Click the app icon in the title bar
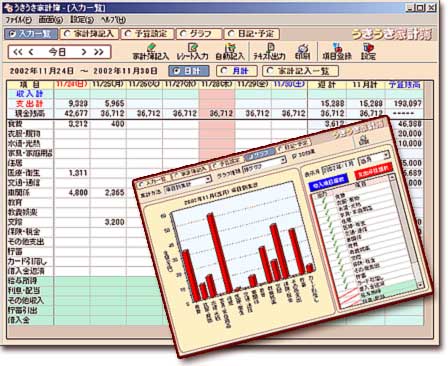This screenshot has height=366, width=448. pyautogui.click(x=8, y=7)
